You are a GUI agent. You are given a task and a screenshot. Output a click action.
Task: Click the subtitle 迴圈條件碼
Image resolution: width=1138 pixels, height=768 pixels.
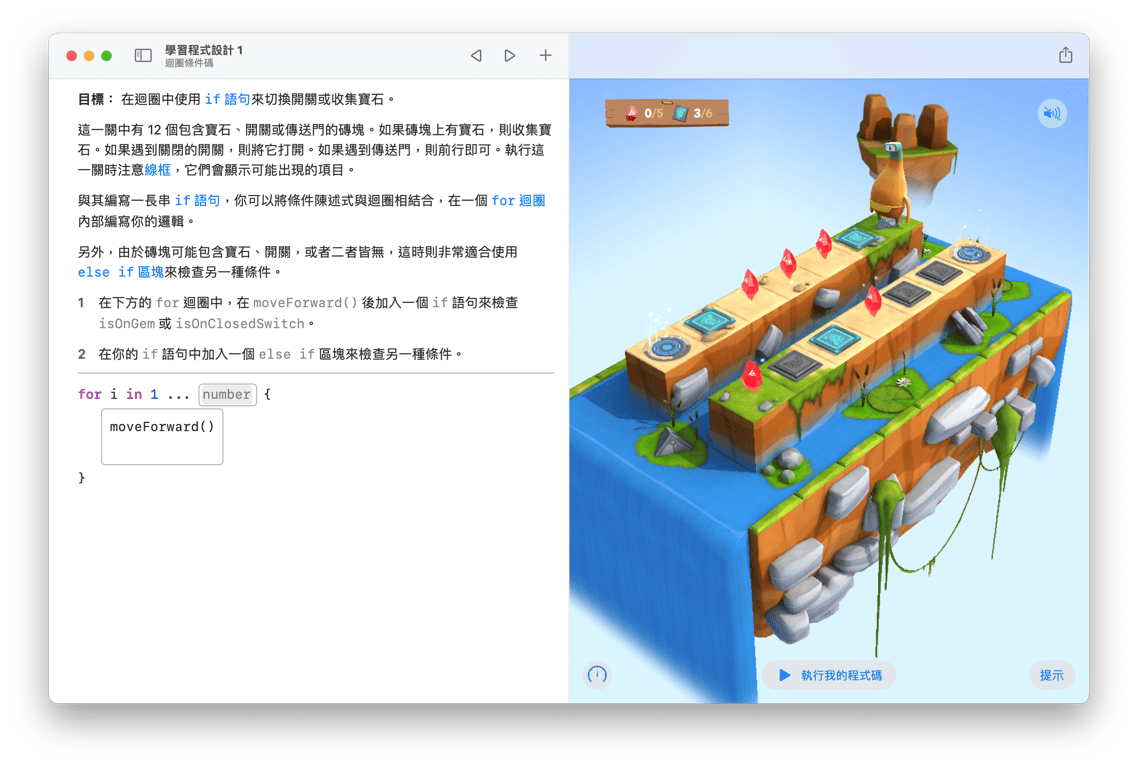click(189, 63)
